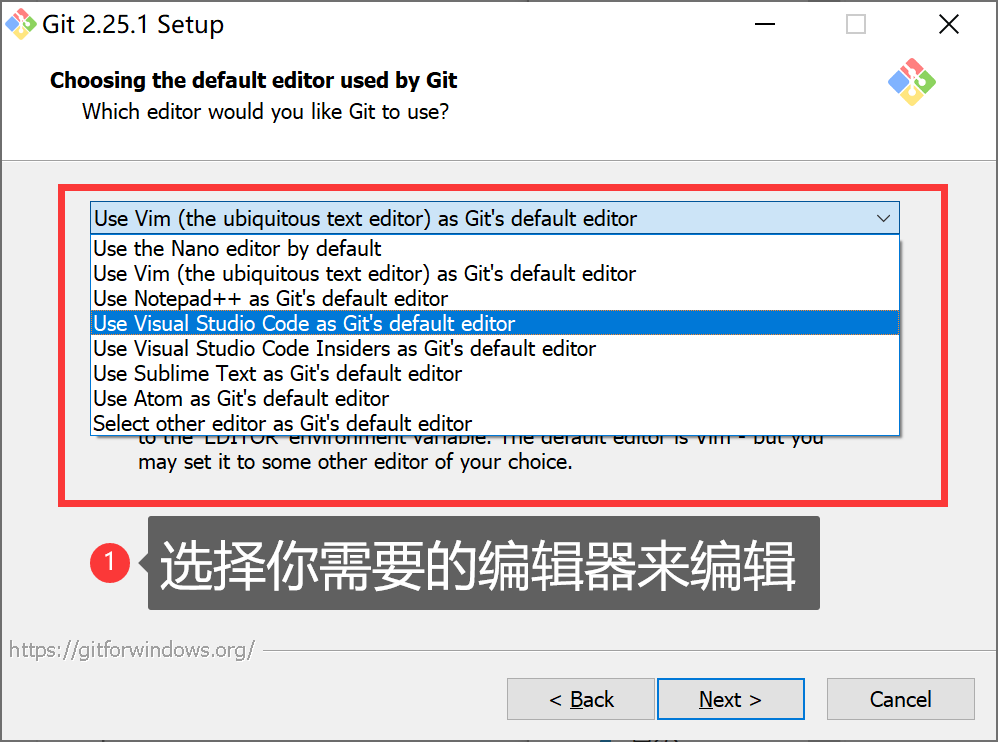Choose Select other editor as default editor
The height and width of the screenshot is (742, 998).
[495, 423]
